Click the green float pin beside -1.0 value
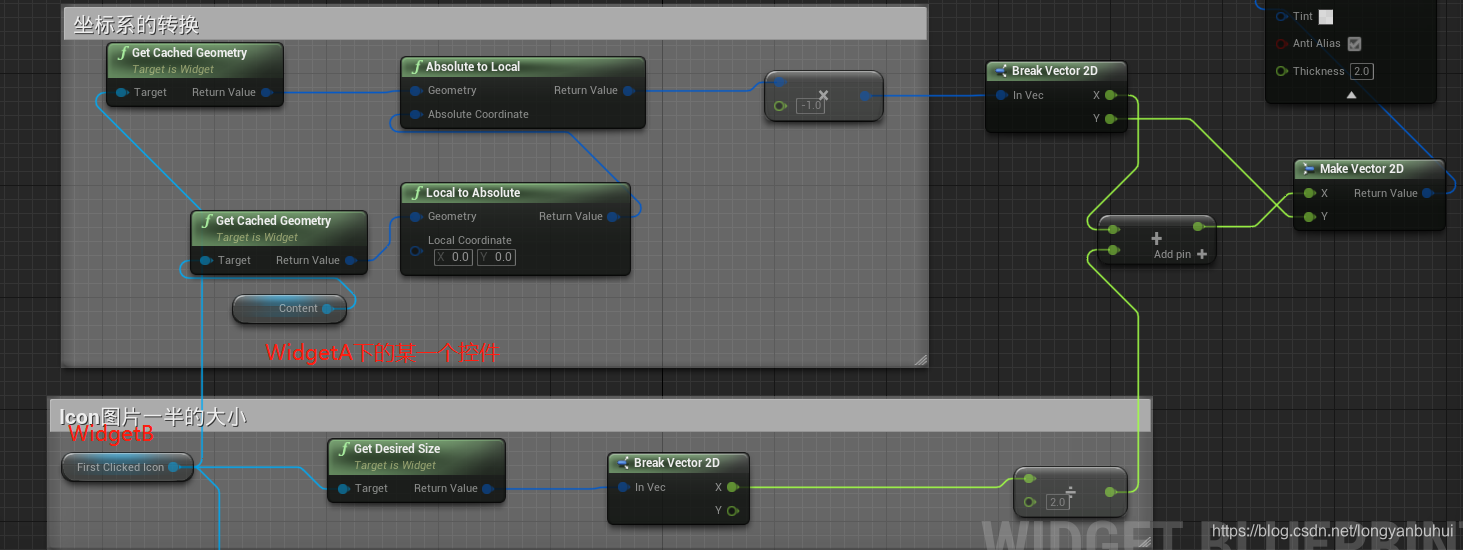 point(781,105)
